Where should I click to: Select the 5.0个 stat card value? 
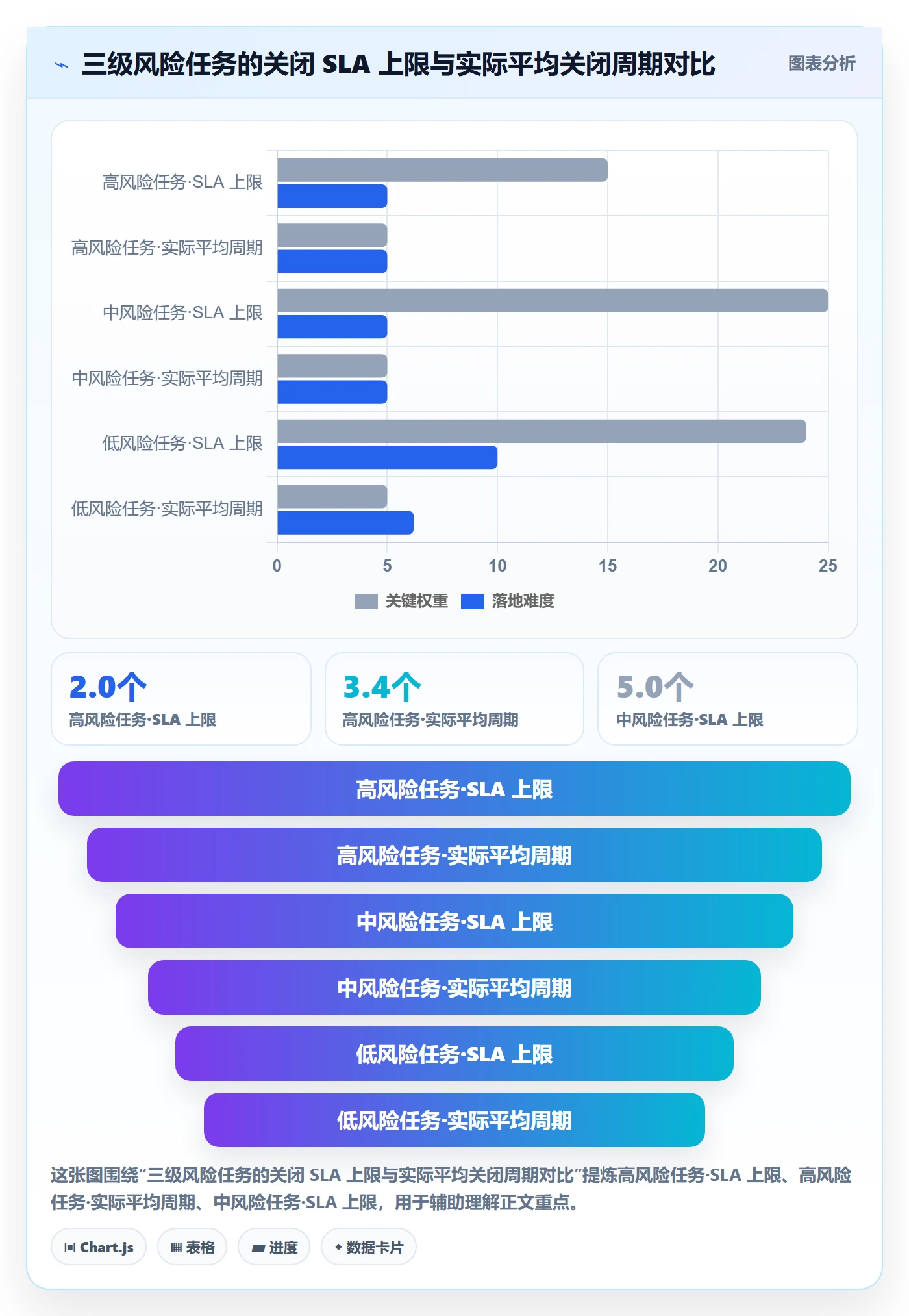tap(656, 687)
